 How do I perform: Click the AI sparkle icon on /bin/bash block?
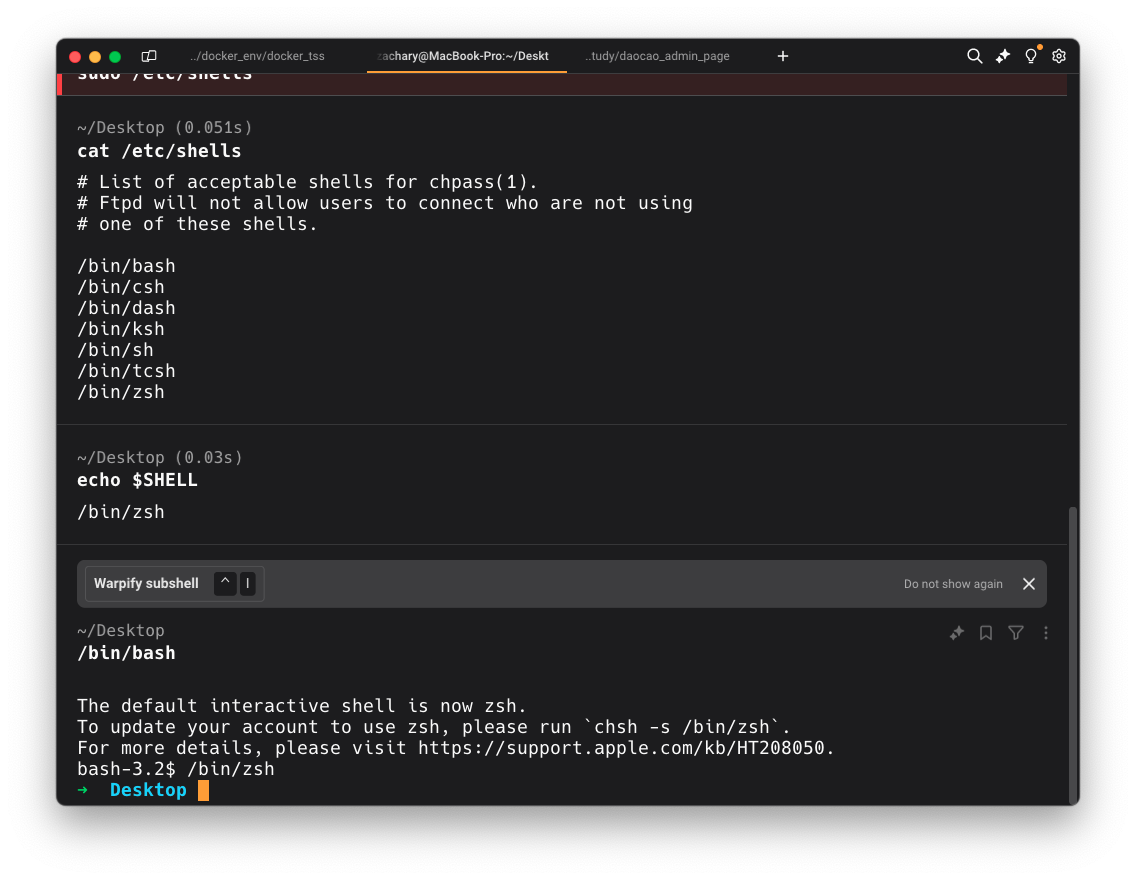coord(957,633)
